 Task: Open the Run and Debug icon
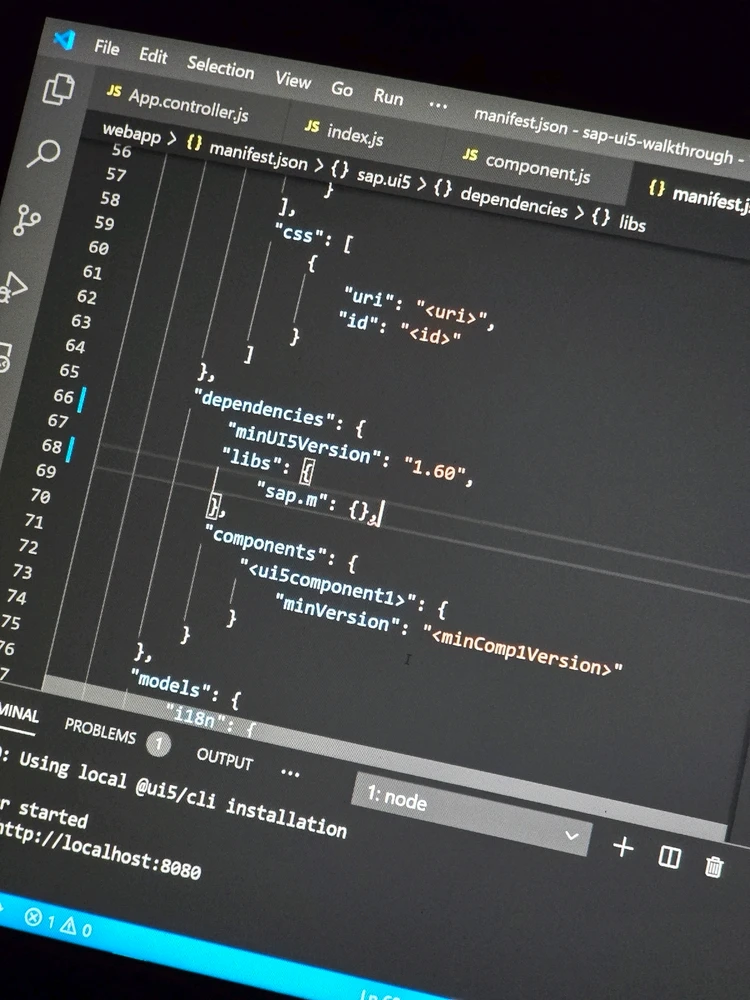coord(14,286)
